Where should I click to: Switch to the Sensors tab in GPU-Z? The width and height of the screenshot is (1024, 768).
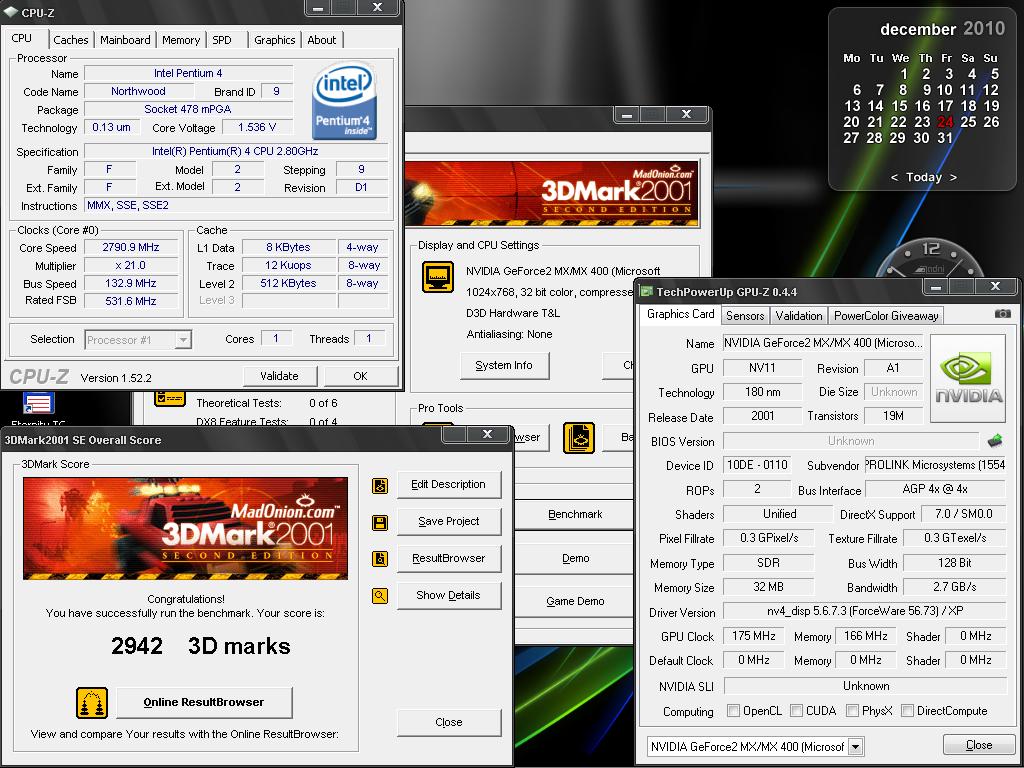744,316
